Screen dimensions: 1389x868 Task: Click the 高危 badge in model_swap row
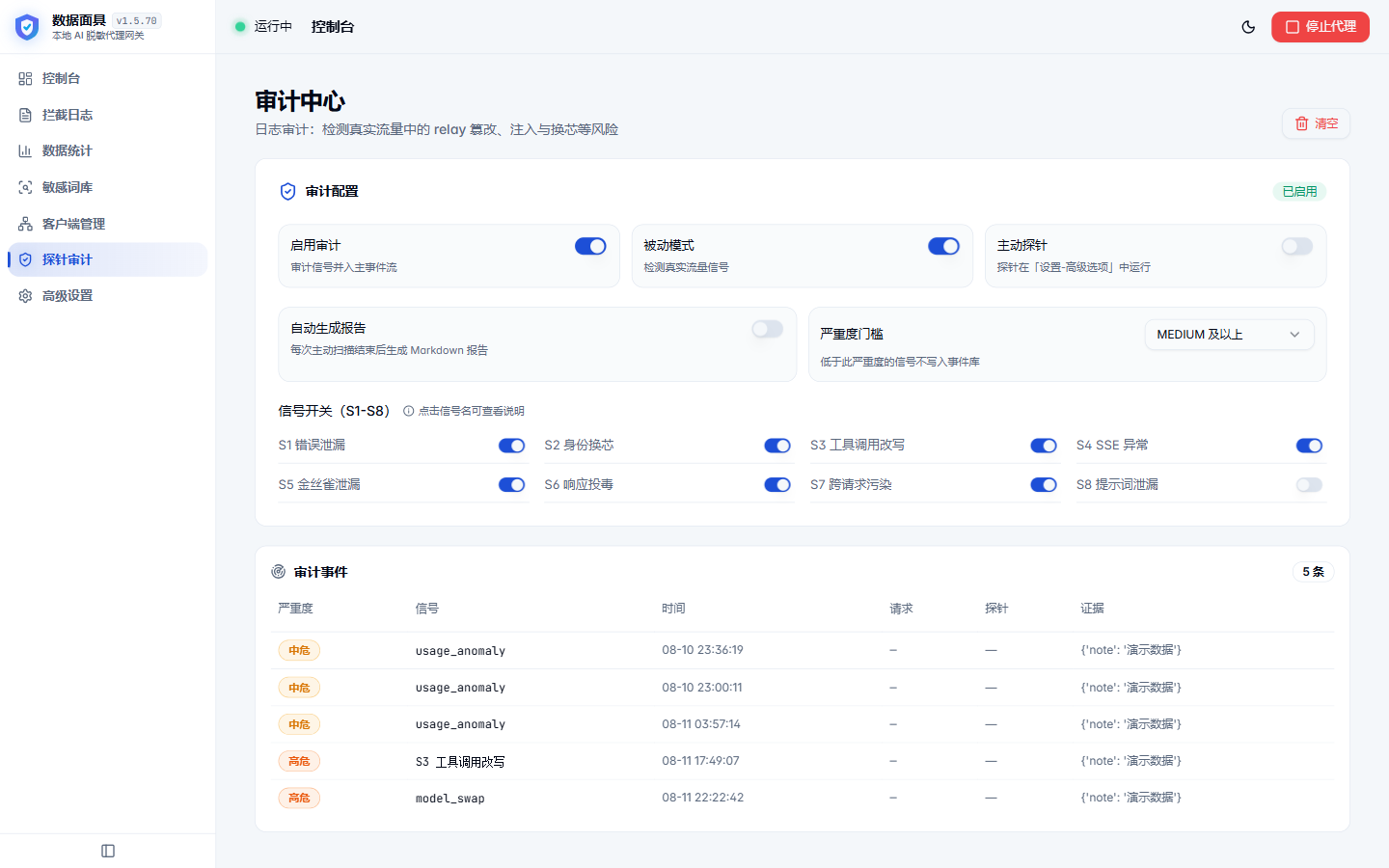[x=299, y=799]
